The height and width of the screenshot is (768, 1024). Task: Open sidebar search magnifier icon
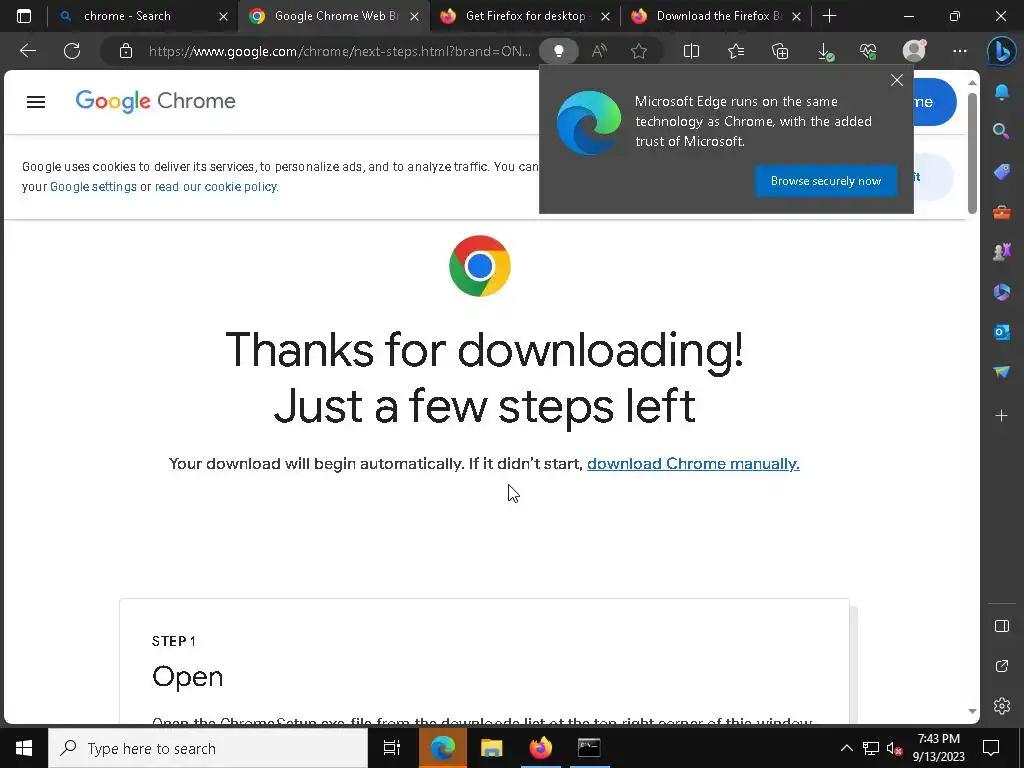[1001, 131]
